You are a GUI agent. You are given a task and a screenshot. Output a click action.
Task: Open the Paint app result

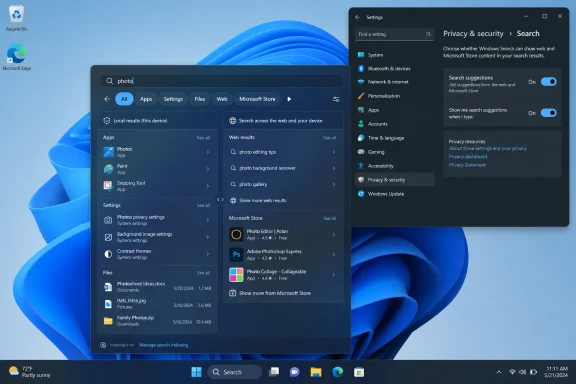pyautogui.click(x=157, y=169)
